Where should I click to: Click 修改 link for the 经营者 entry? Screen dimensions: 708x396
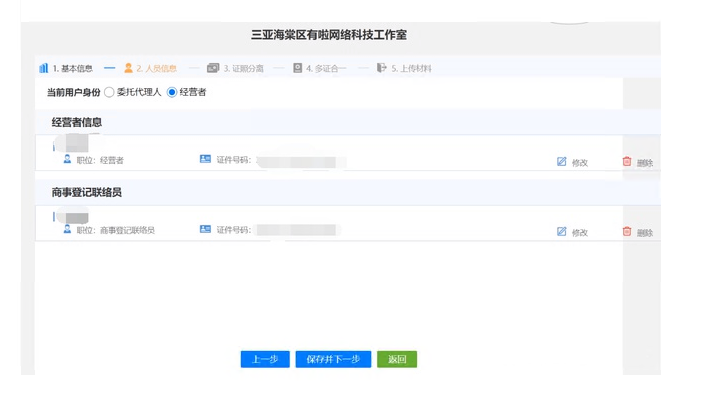580,163
